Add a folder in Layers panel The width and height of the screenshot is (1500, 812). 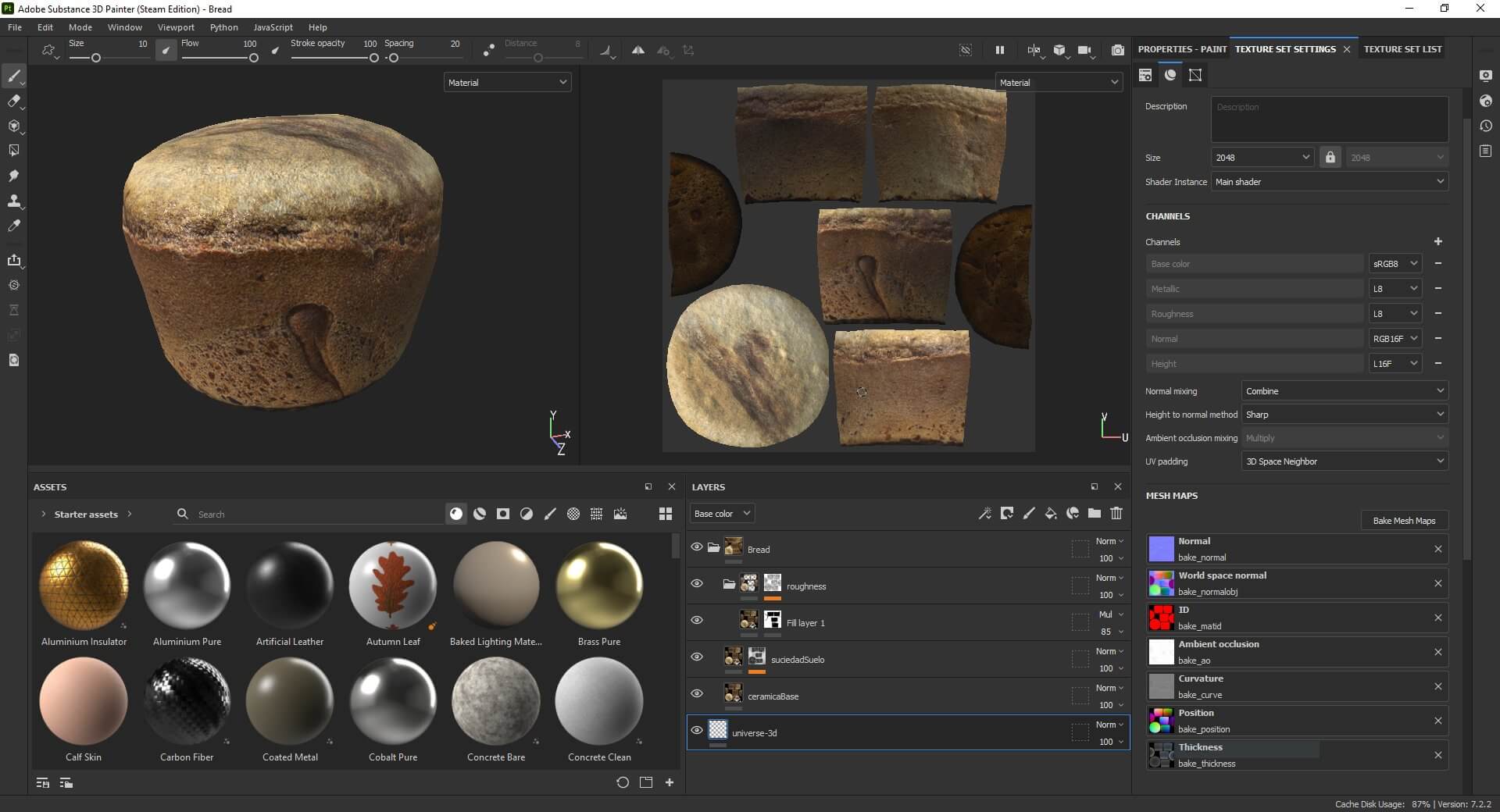tap(1095, 513)
